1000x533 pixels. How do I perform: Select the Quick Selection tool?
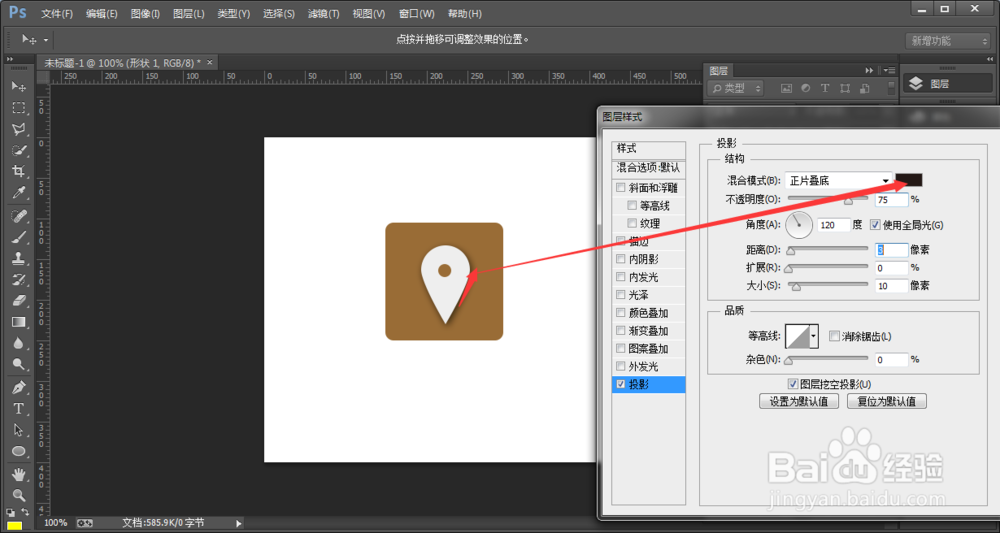tap(18, 150)
